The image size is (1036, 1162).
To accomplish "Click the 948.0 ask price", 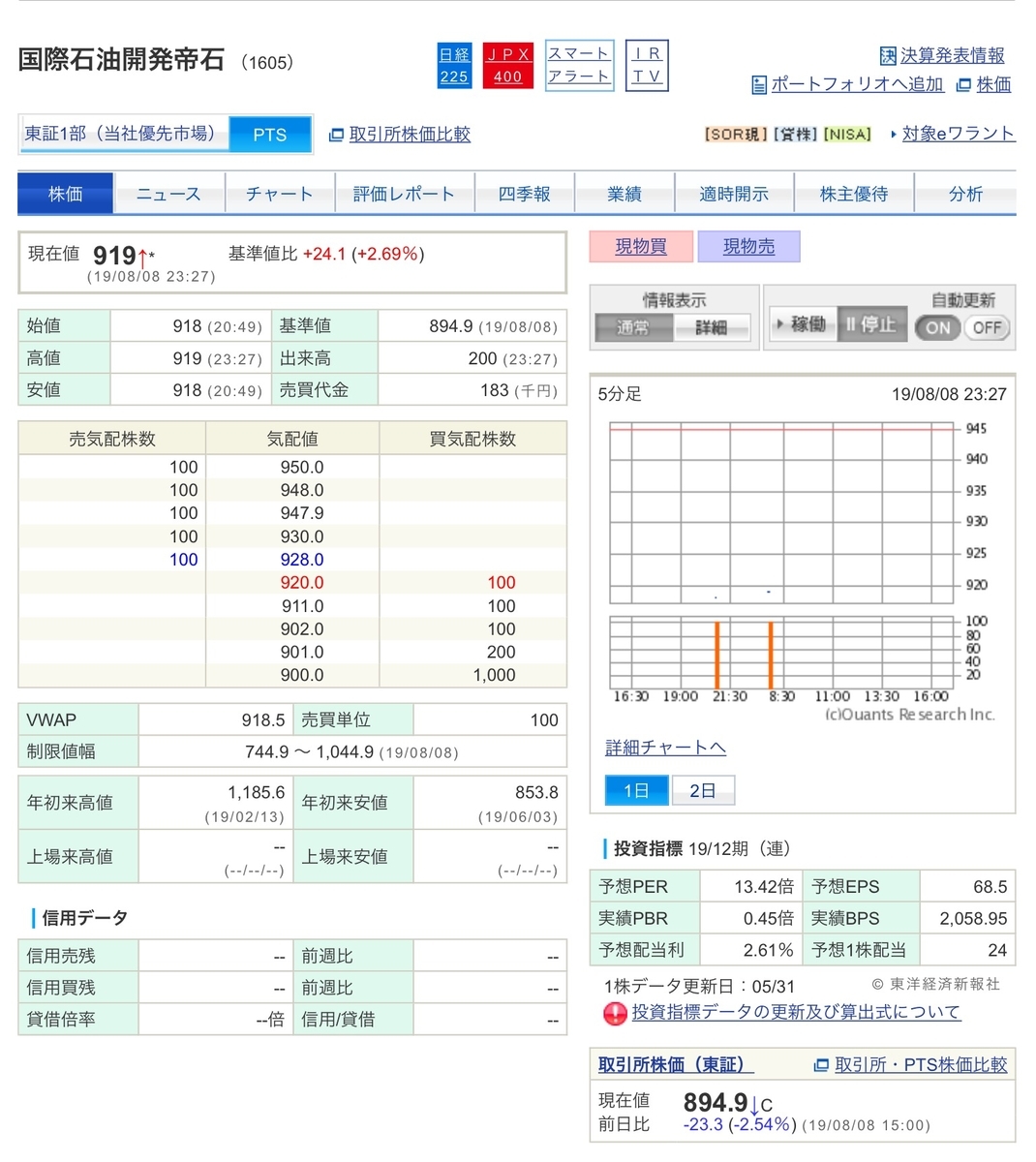I will [x=302, y=490].
